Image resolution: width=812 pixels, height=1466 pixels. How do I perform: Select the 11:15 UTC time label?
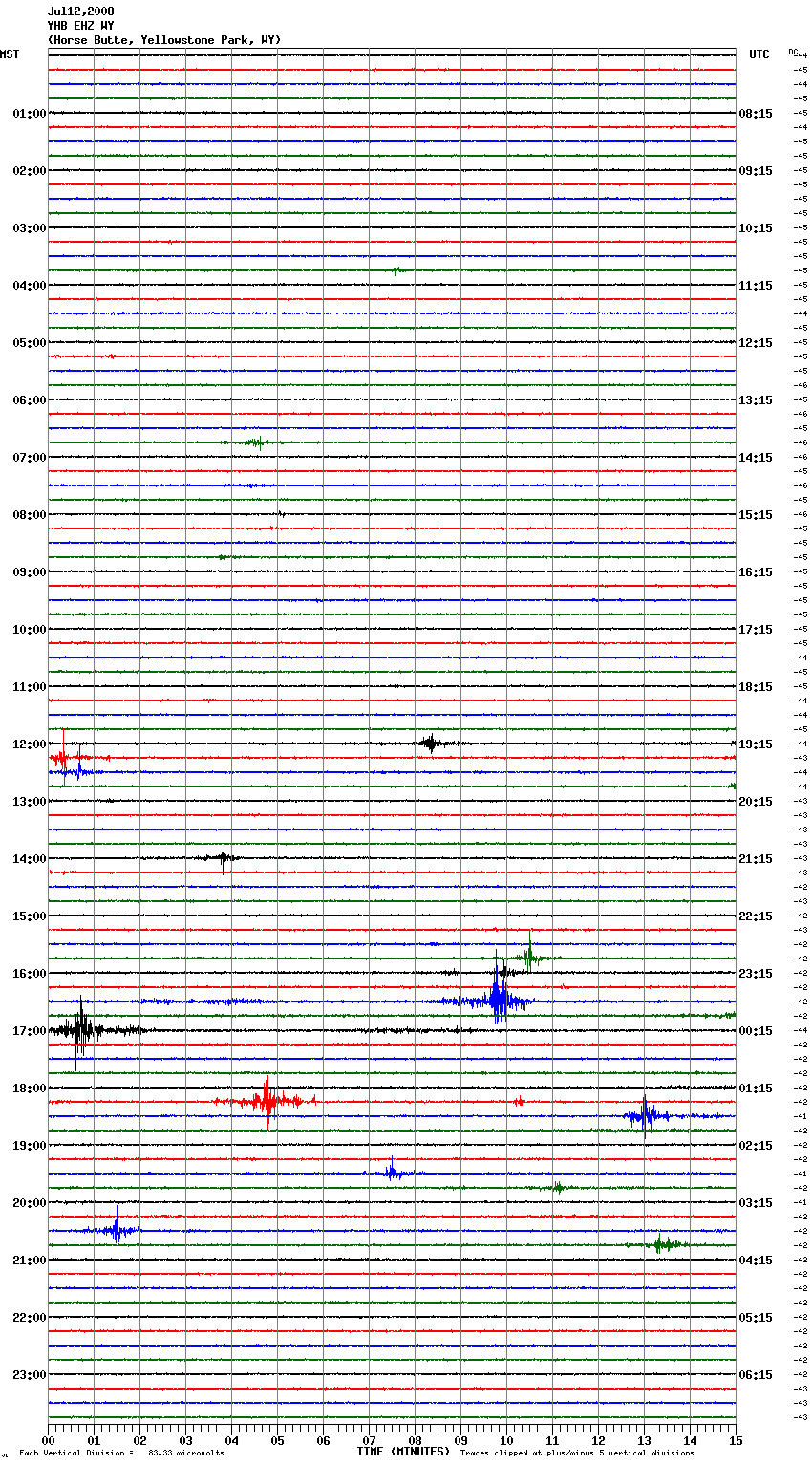756,286
